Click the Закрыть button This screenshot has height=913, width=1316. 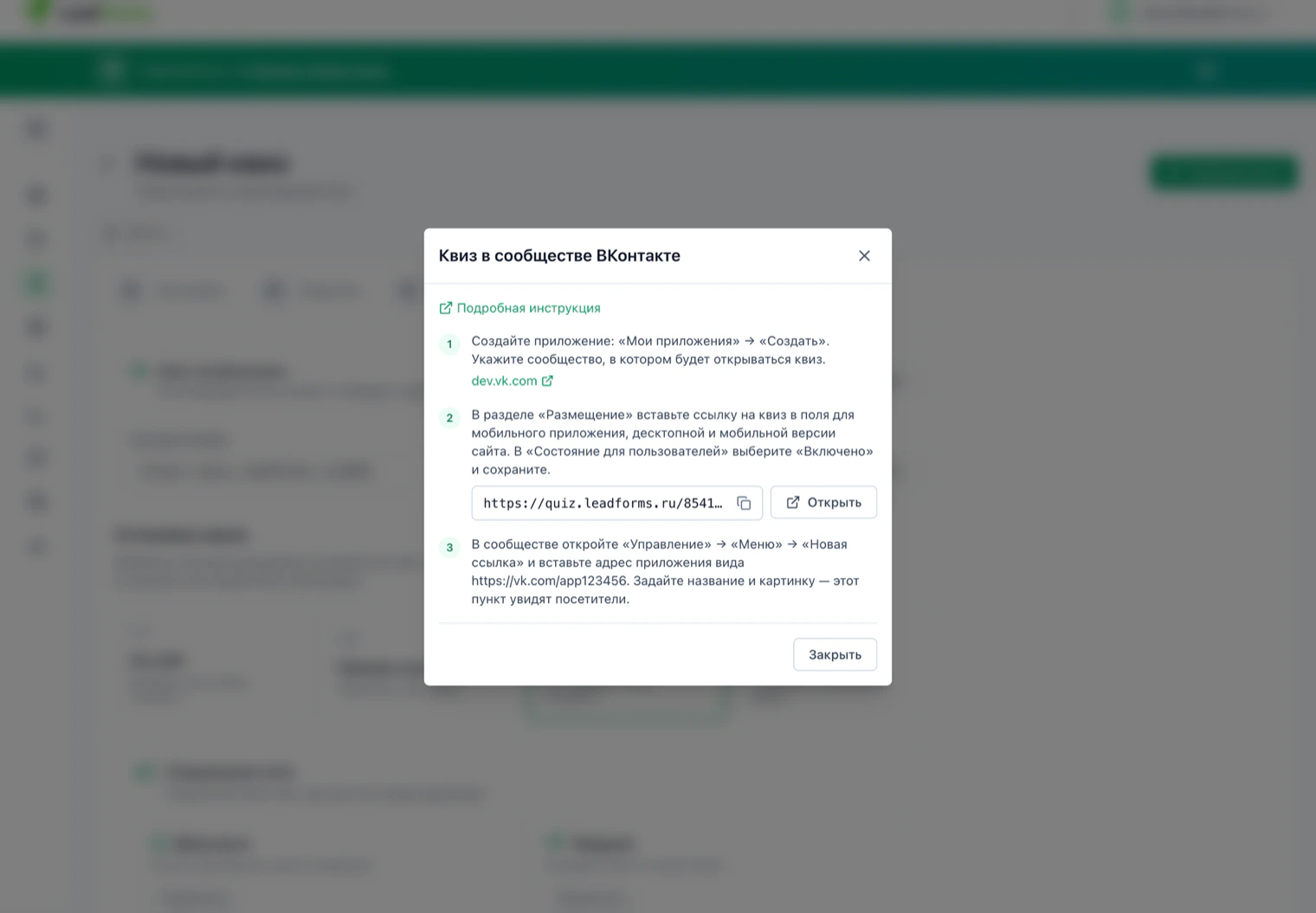pyautogui.click(x=835, y=654)
